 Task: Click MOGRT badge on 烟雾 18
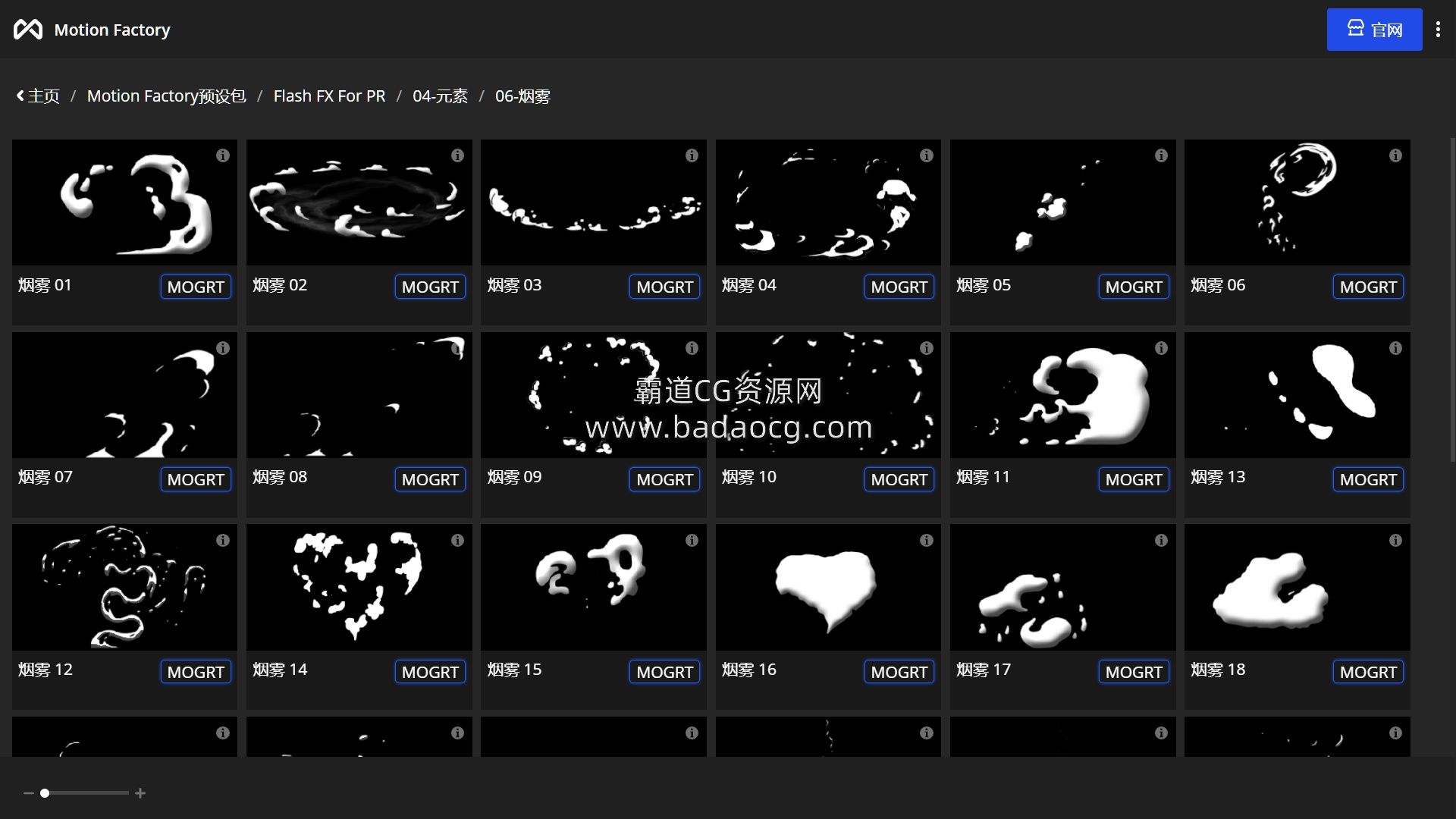[x=1368, y=672]
